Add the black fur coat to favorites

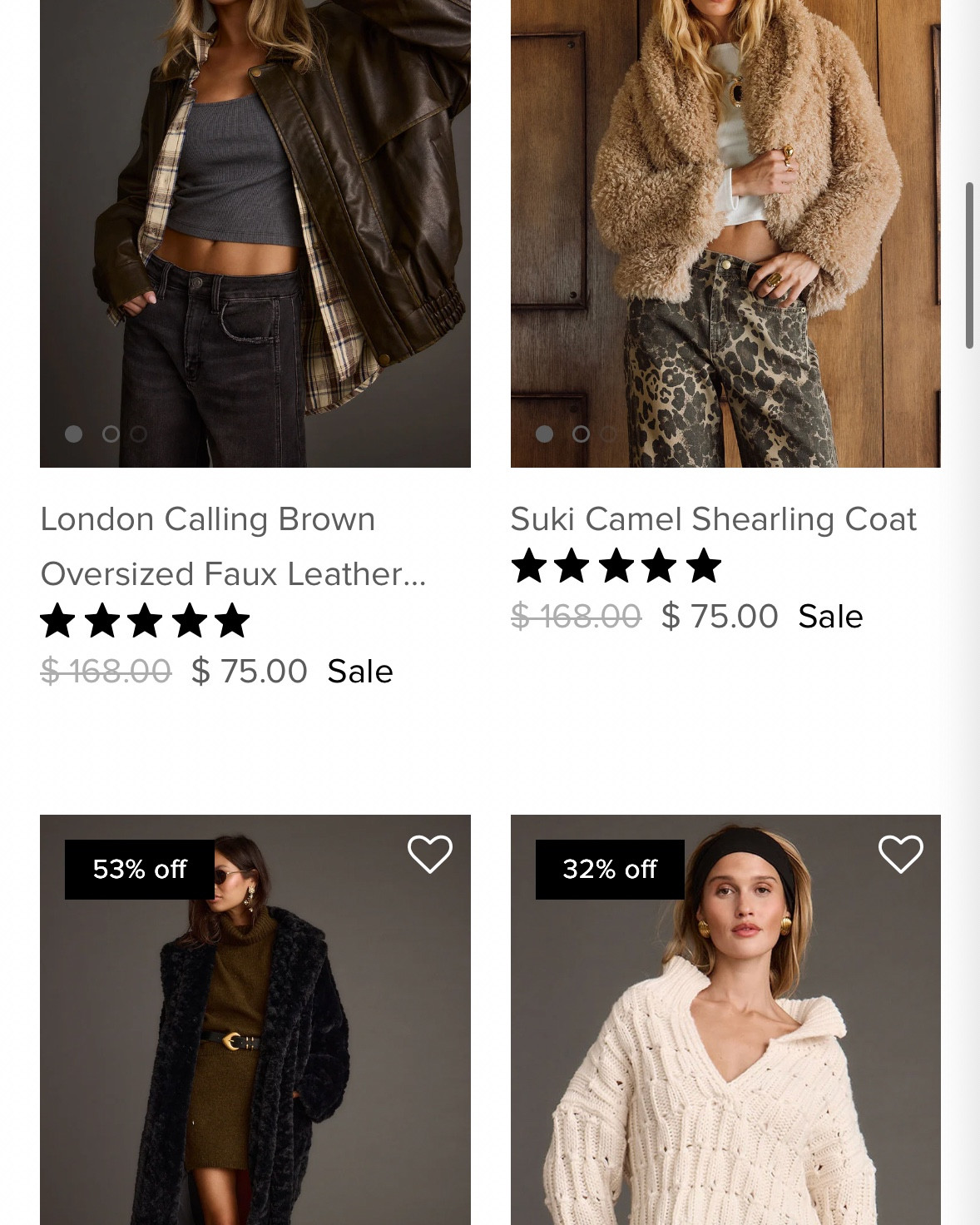point(430,854)
